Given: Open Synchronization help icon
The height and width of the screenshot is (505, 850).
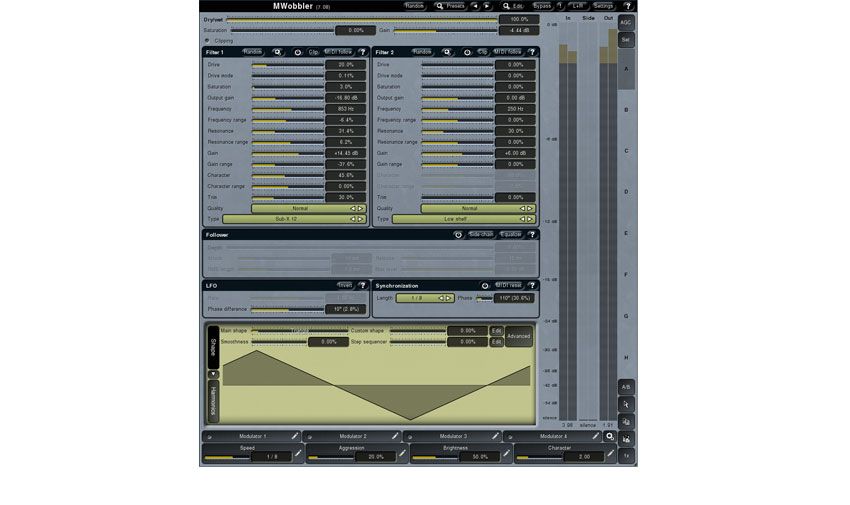Looking at the screenshot, I should pyautogui.click(x=532, y=285).
